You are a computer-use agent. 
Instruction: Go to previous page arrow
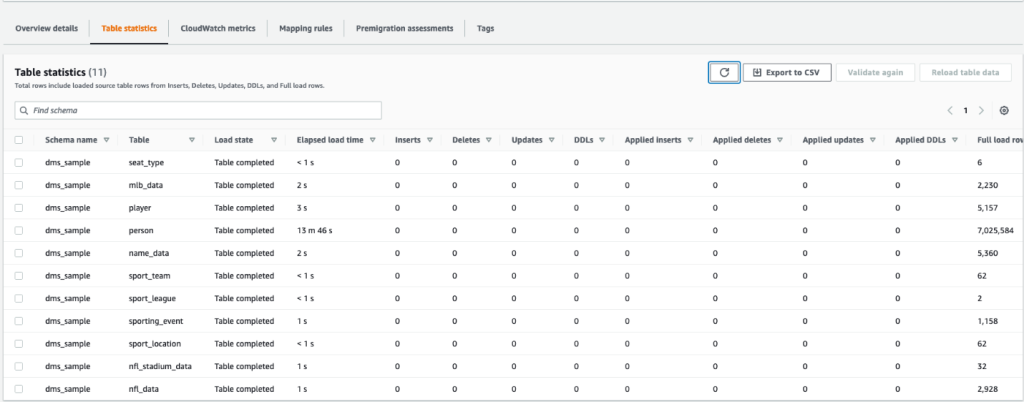(x=950, y=111)
